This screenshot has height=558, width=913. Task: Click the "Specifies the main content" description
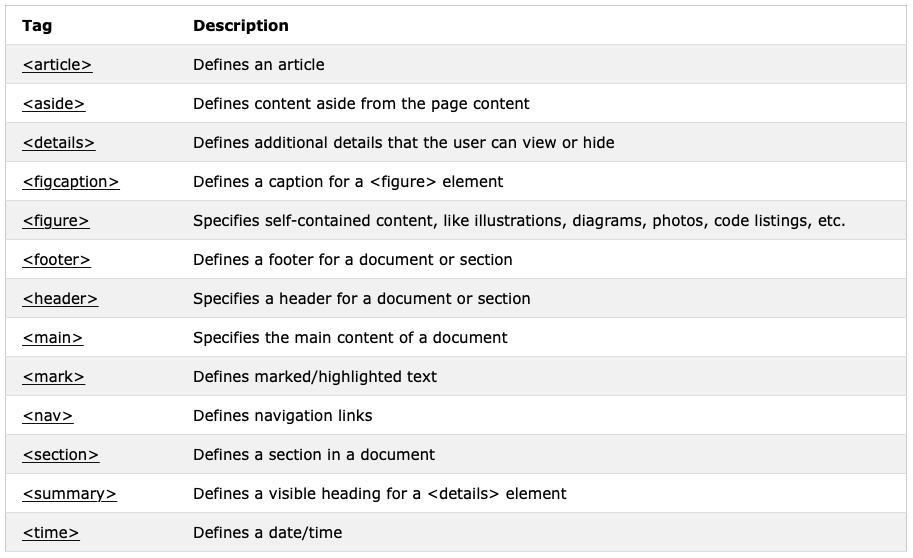[x=350, y=338]
